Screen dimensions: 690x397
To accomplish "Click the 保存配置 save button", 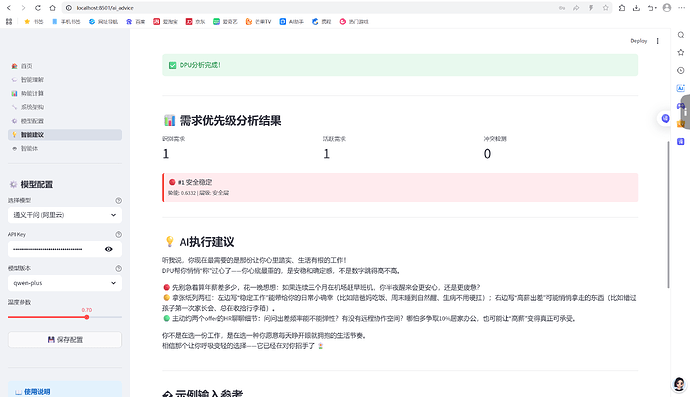I will (65, 340).
